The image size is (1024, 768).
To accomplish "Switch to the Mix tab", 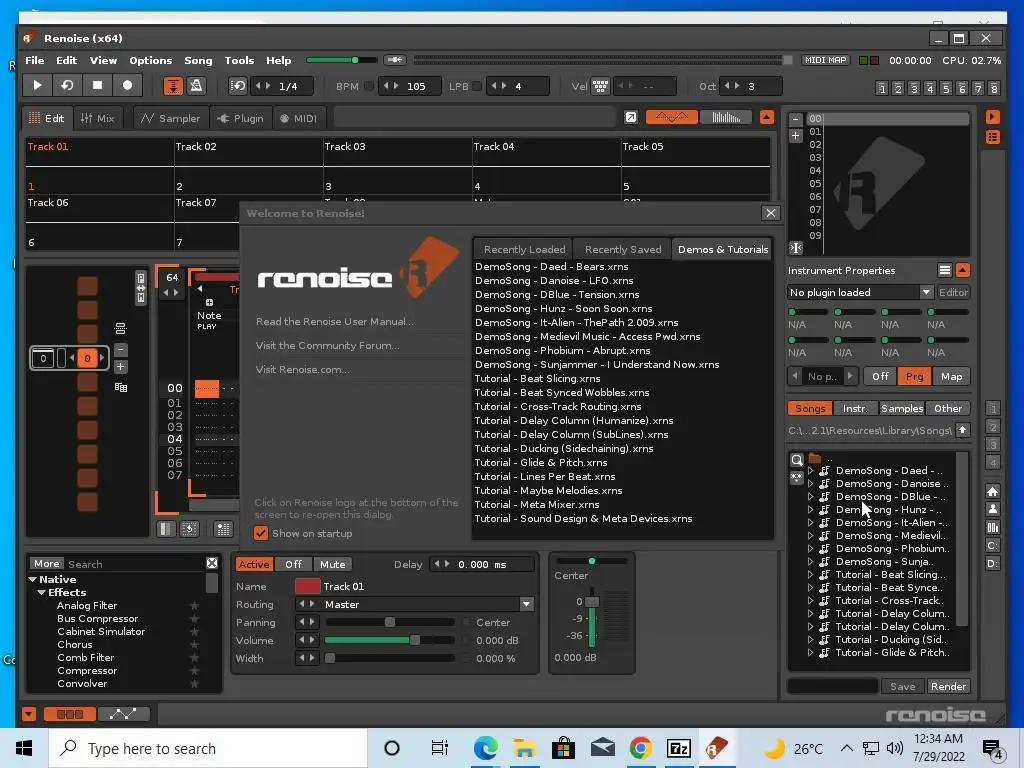I will (97, 118).
